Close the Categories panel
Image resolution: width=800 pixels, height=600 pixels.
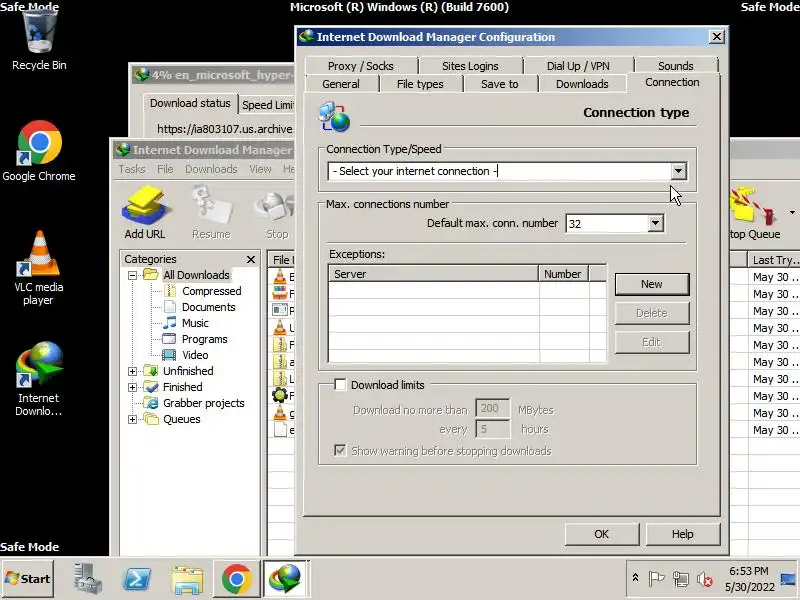coord(251,259)
